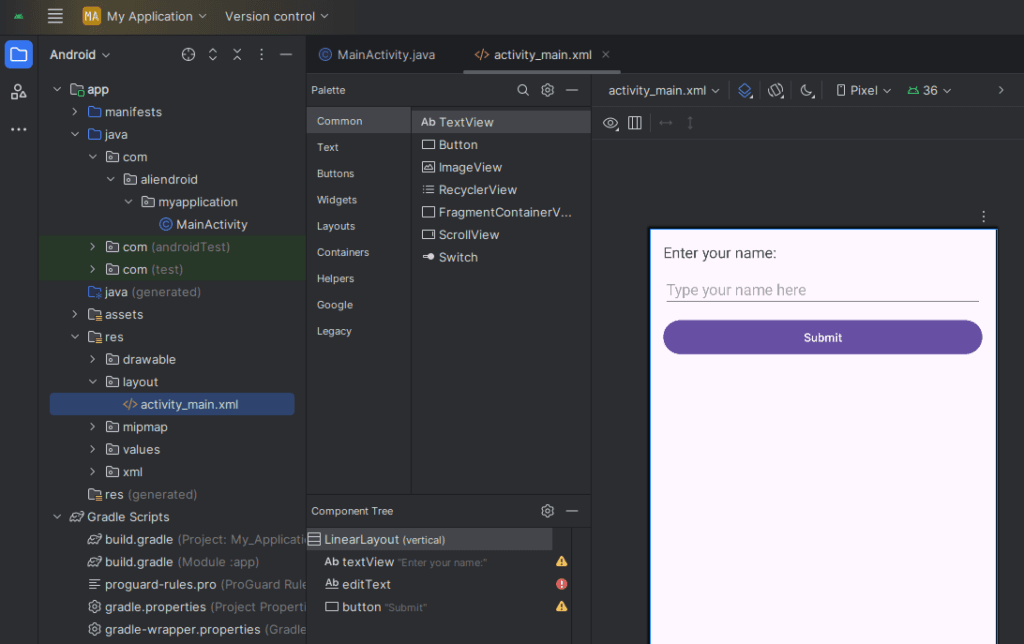Close the activity_main.xml tab

tap(605, 55)
